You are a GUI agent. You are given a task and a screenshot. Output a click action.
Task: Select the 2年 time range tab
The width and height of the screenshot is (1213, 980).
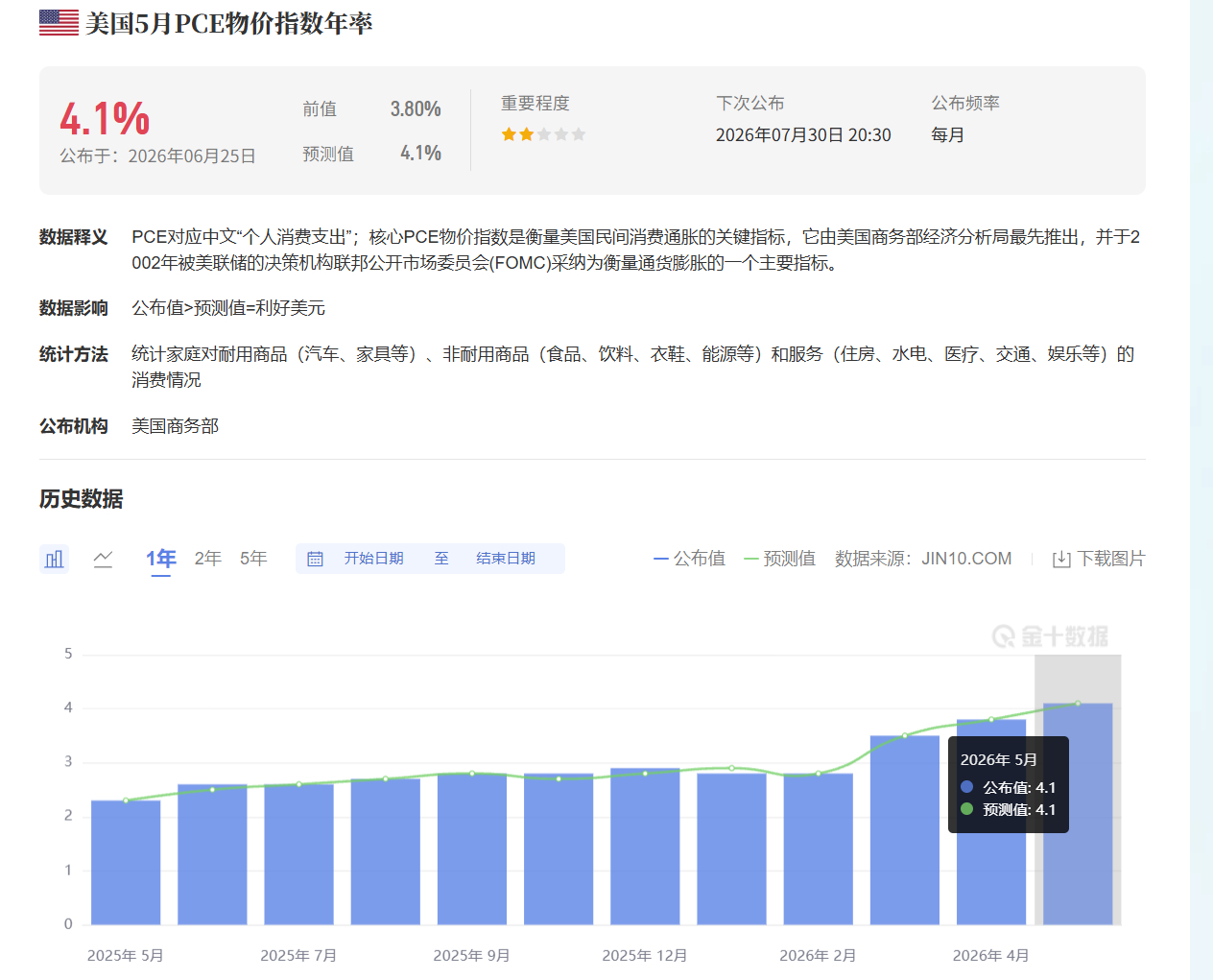pyautogui.click(x=208, y=559)
